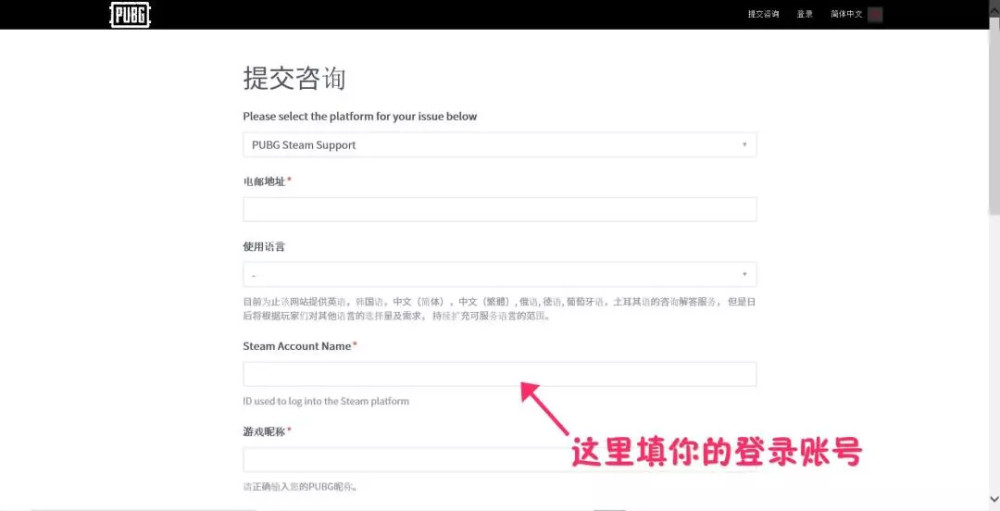Click the Steam Account Name input field
1000x511 pixels.
tap(499, 374)
